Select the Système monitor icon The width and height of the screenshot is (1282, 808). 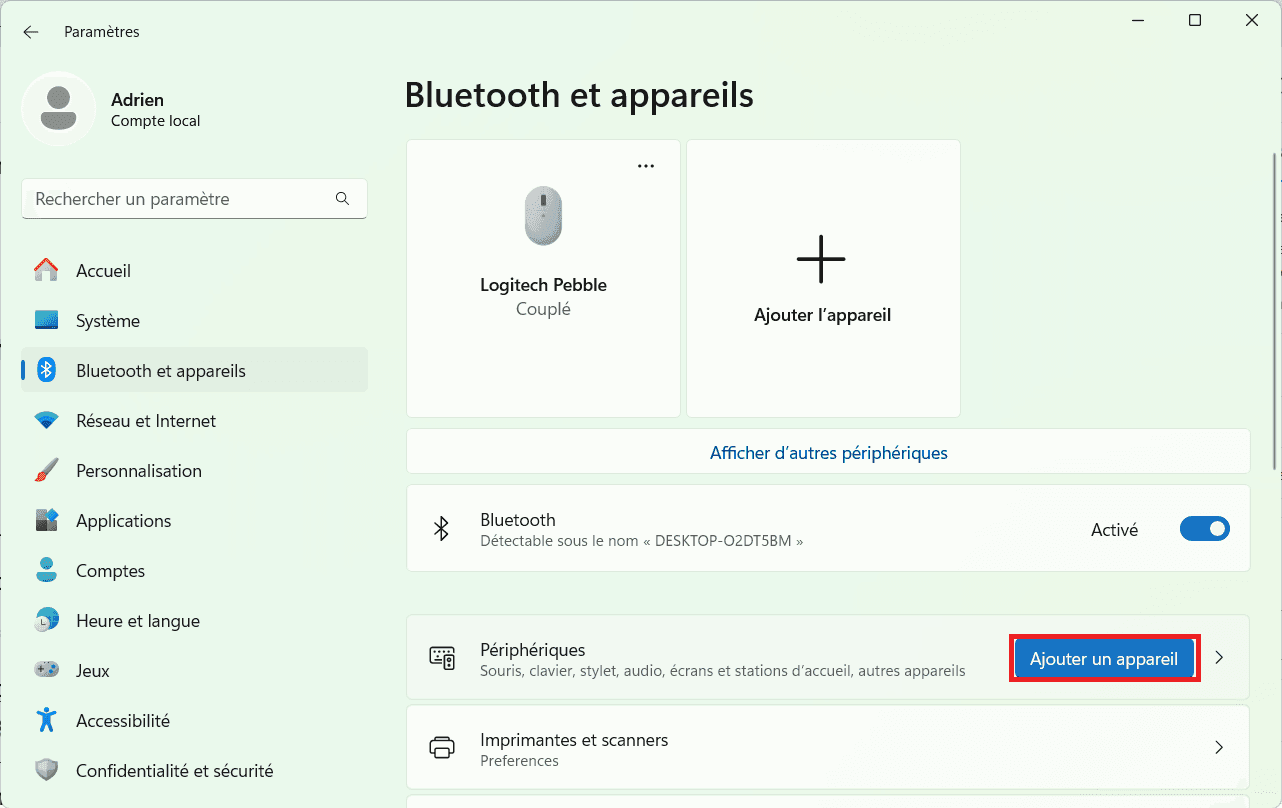(x=46, y=321)
